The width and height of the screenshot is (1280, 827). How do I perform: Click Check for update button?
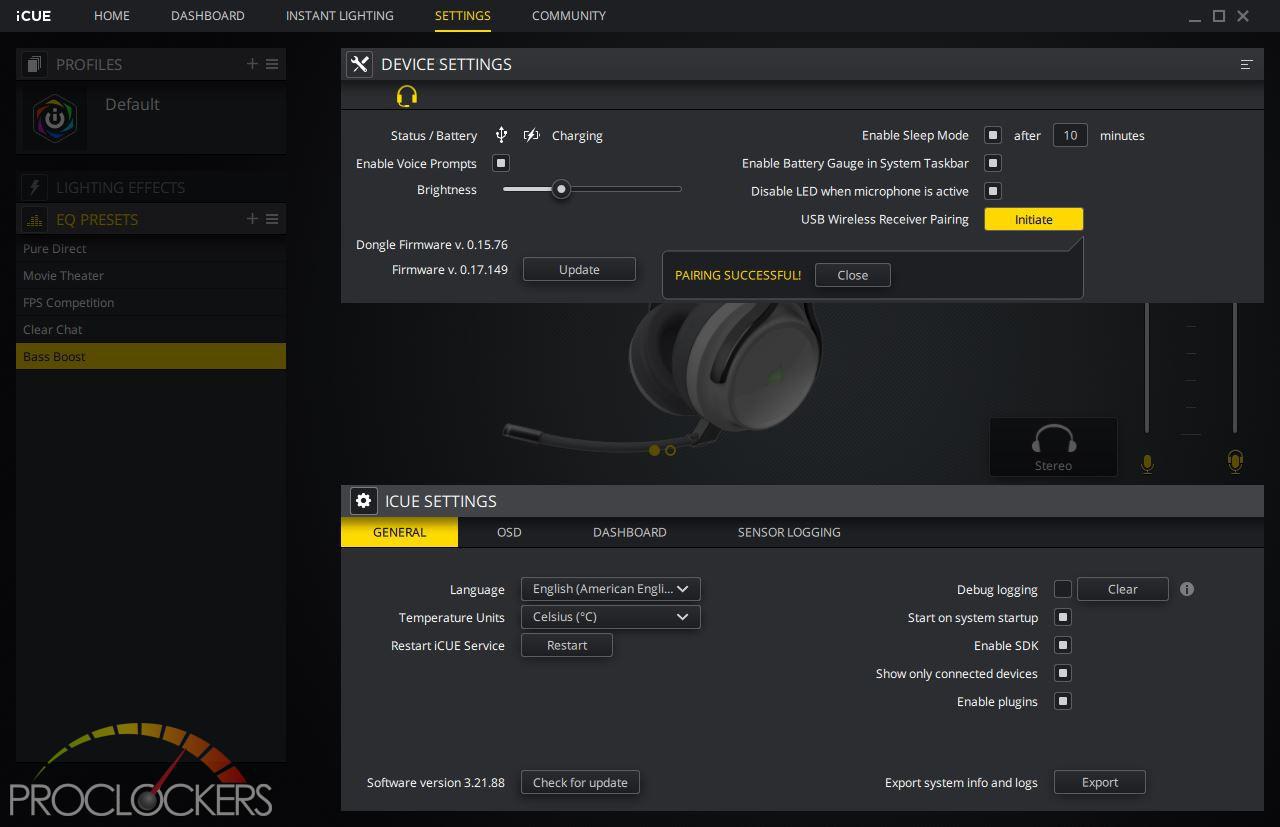point(580,782)
